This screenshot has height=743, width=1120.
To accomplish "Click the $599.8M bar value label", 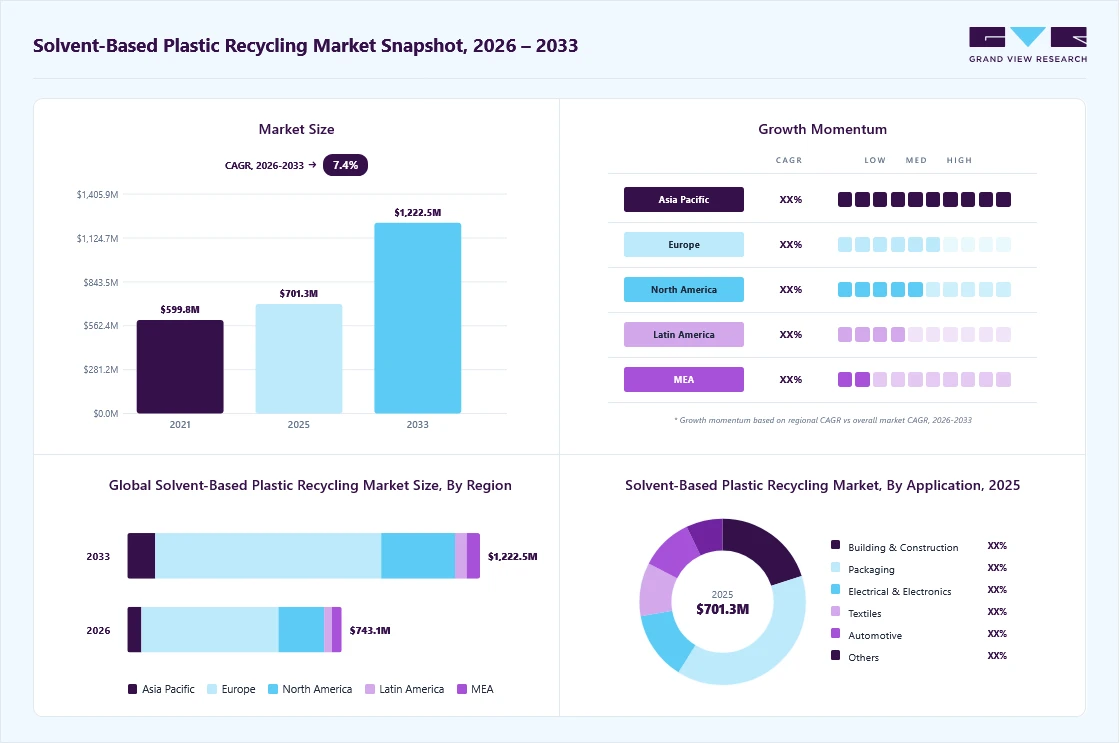I will click(180, 309).
